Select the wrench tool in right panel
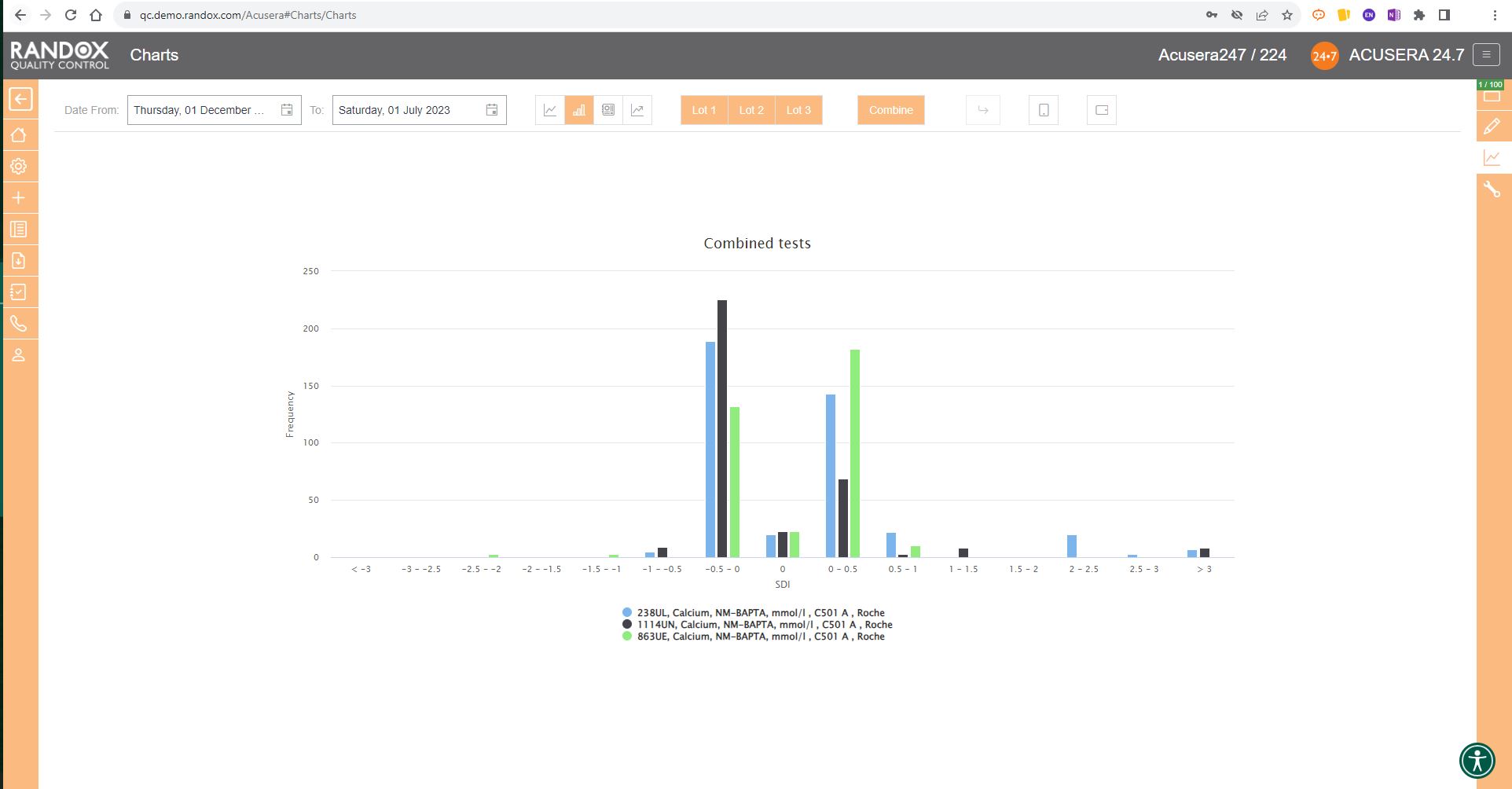 point(1492,189)
